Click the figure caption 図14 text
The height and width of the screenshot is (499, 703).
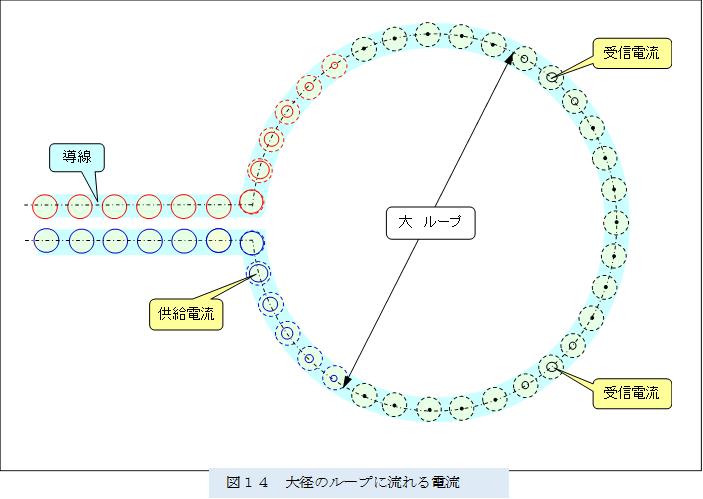(x=358, y=482)
